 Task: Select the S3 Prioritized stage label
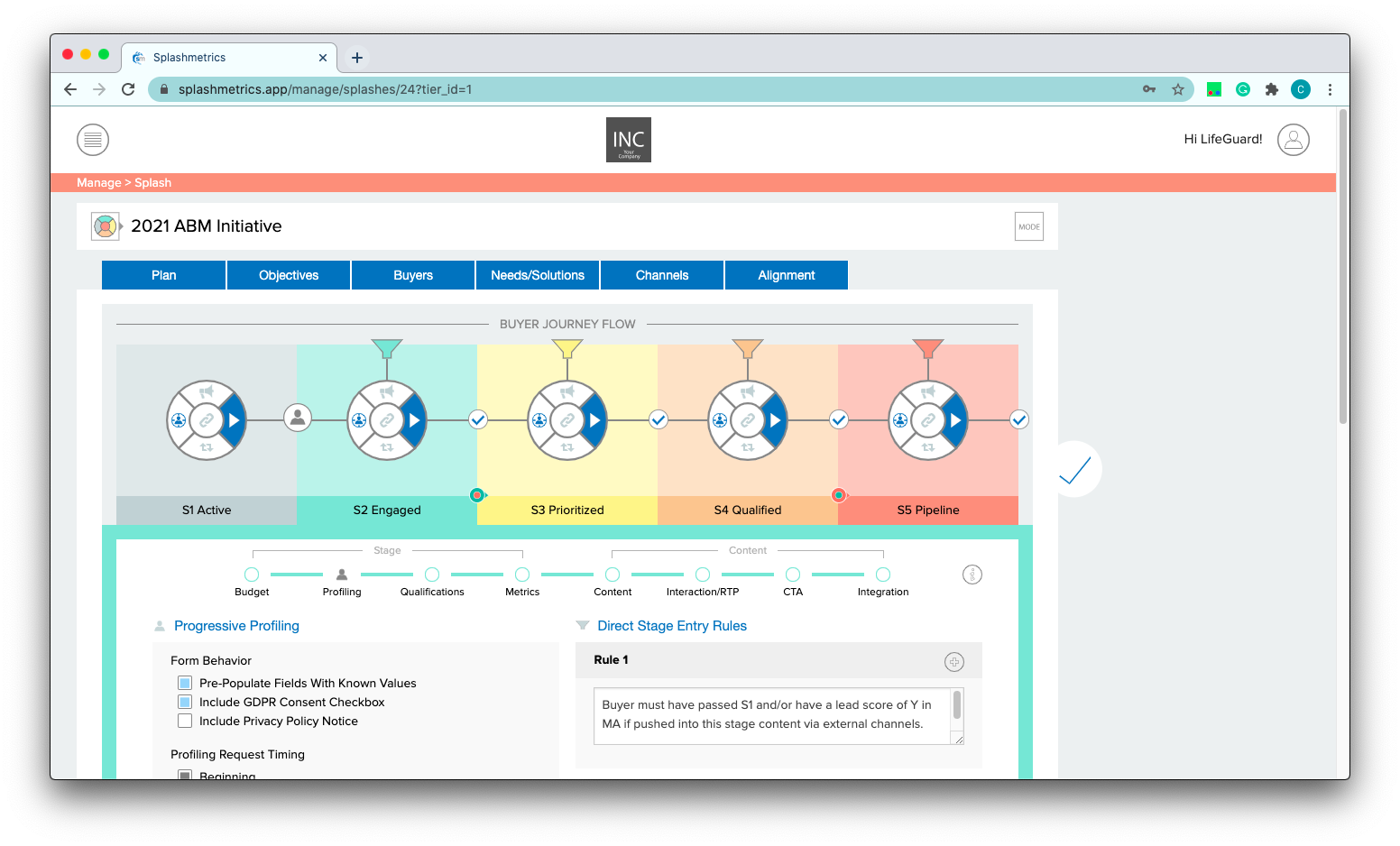coord(567,510)
